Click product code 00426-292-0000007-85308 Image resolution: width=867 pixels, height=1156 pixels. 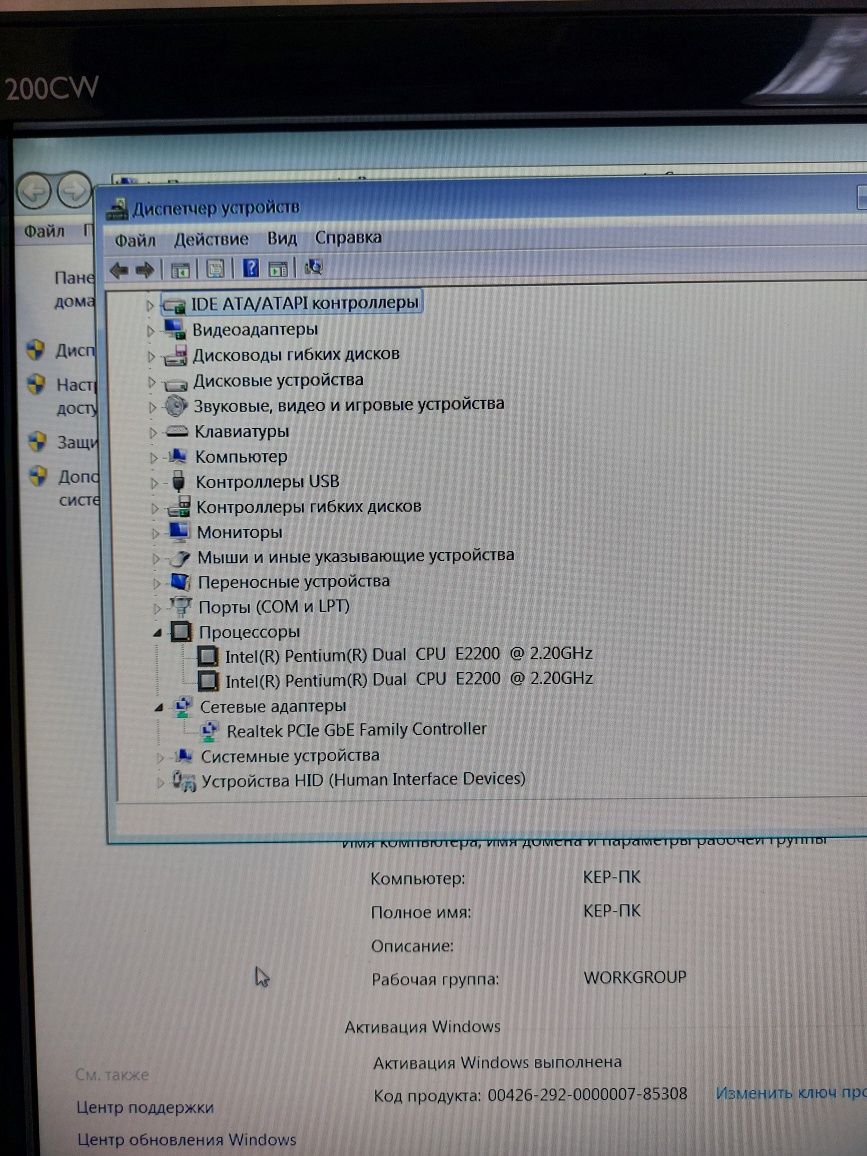click(588, 1094)
